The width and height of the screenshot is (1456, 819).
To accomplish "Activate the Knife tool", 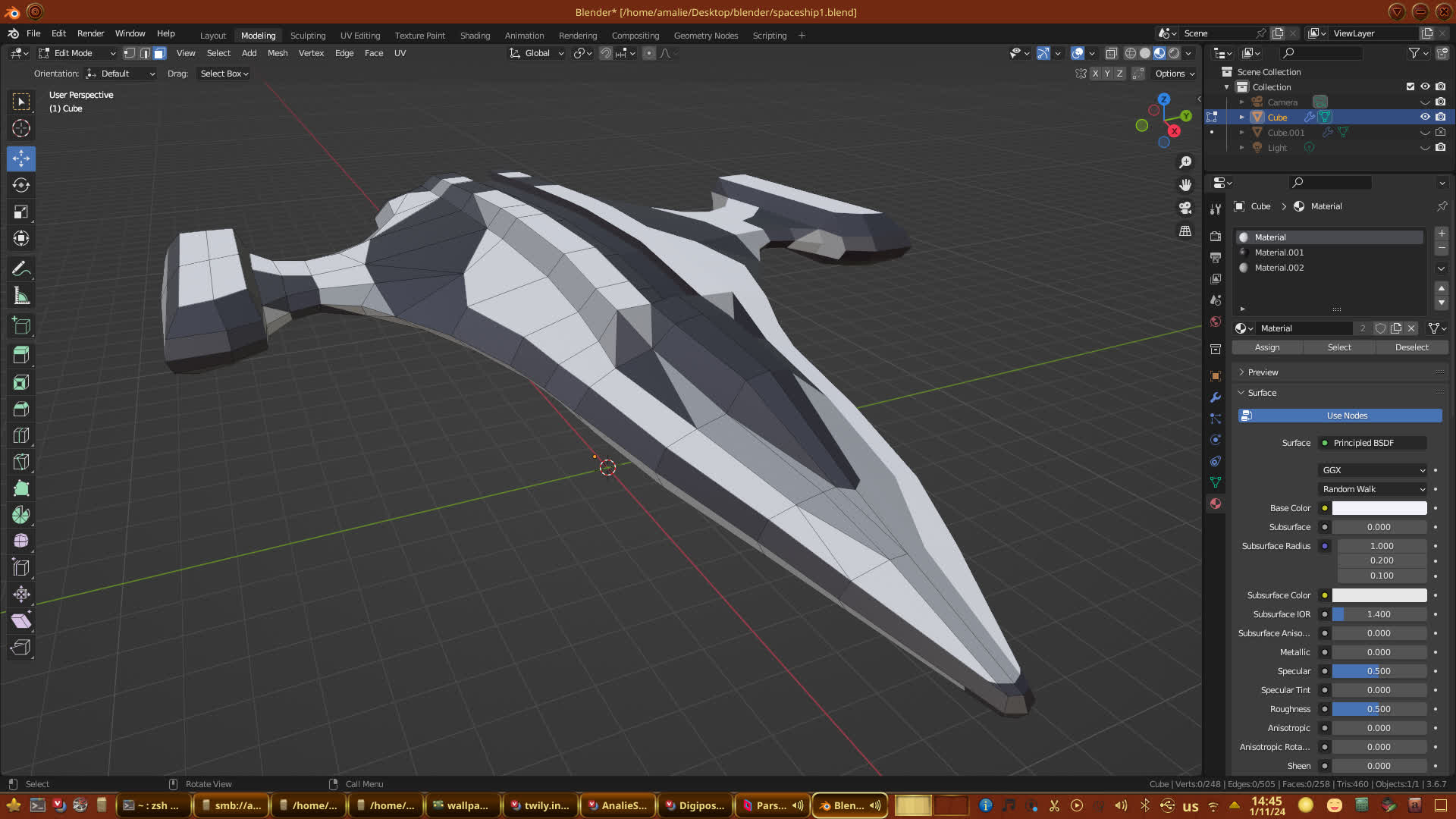I will point(21,462).
